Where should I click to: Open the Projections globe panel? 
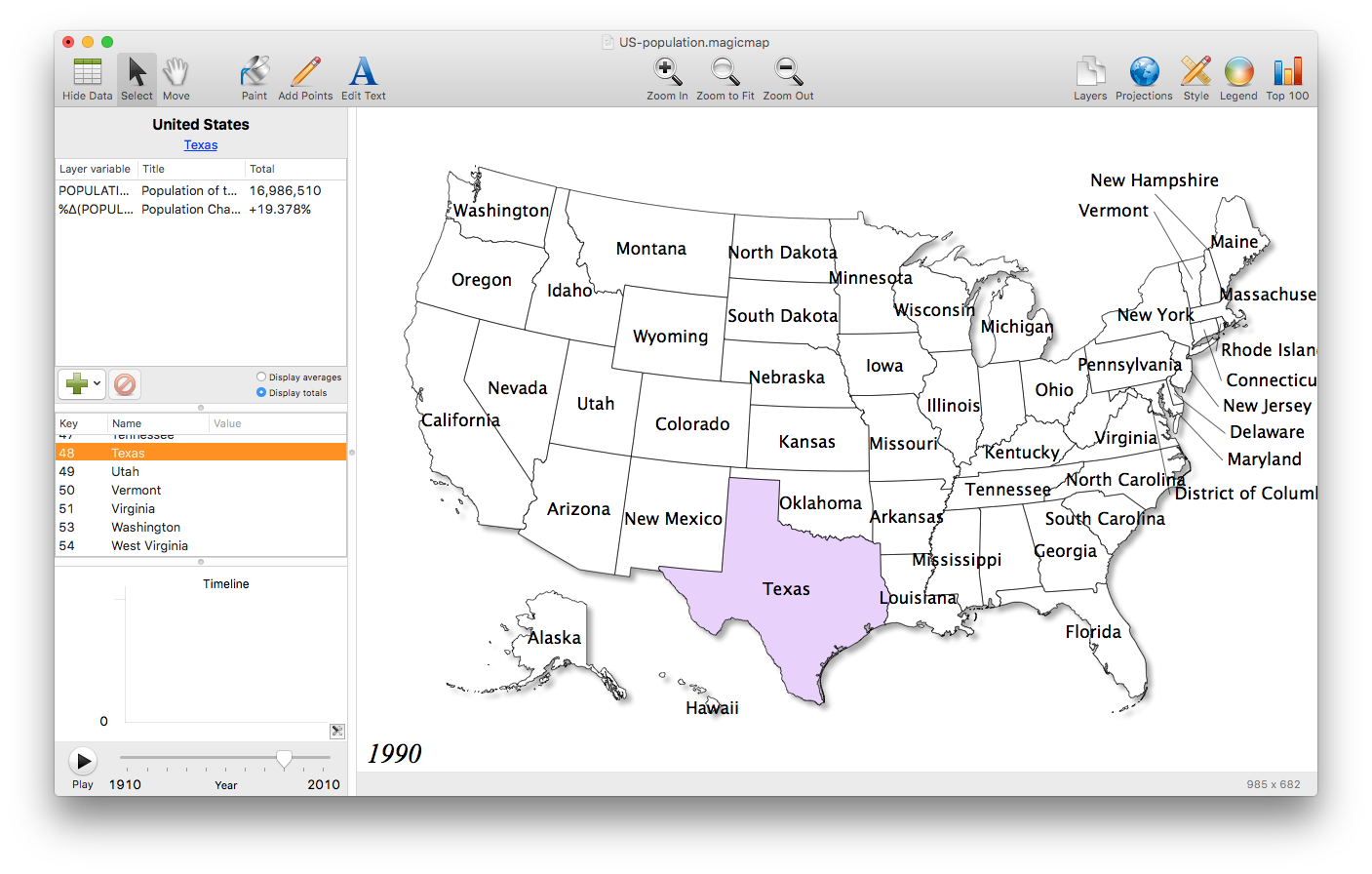click(x=1144, y=78)
